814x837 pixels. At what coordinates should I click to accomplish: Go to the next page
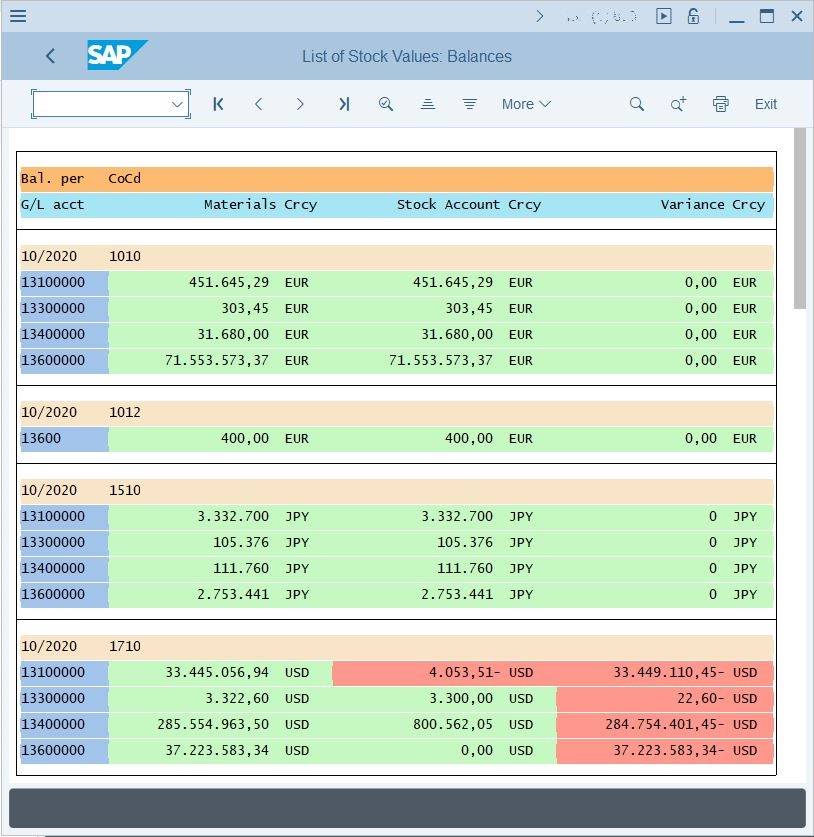(301, 104)
